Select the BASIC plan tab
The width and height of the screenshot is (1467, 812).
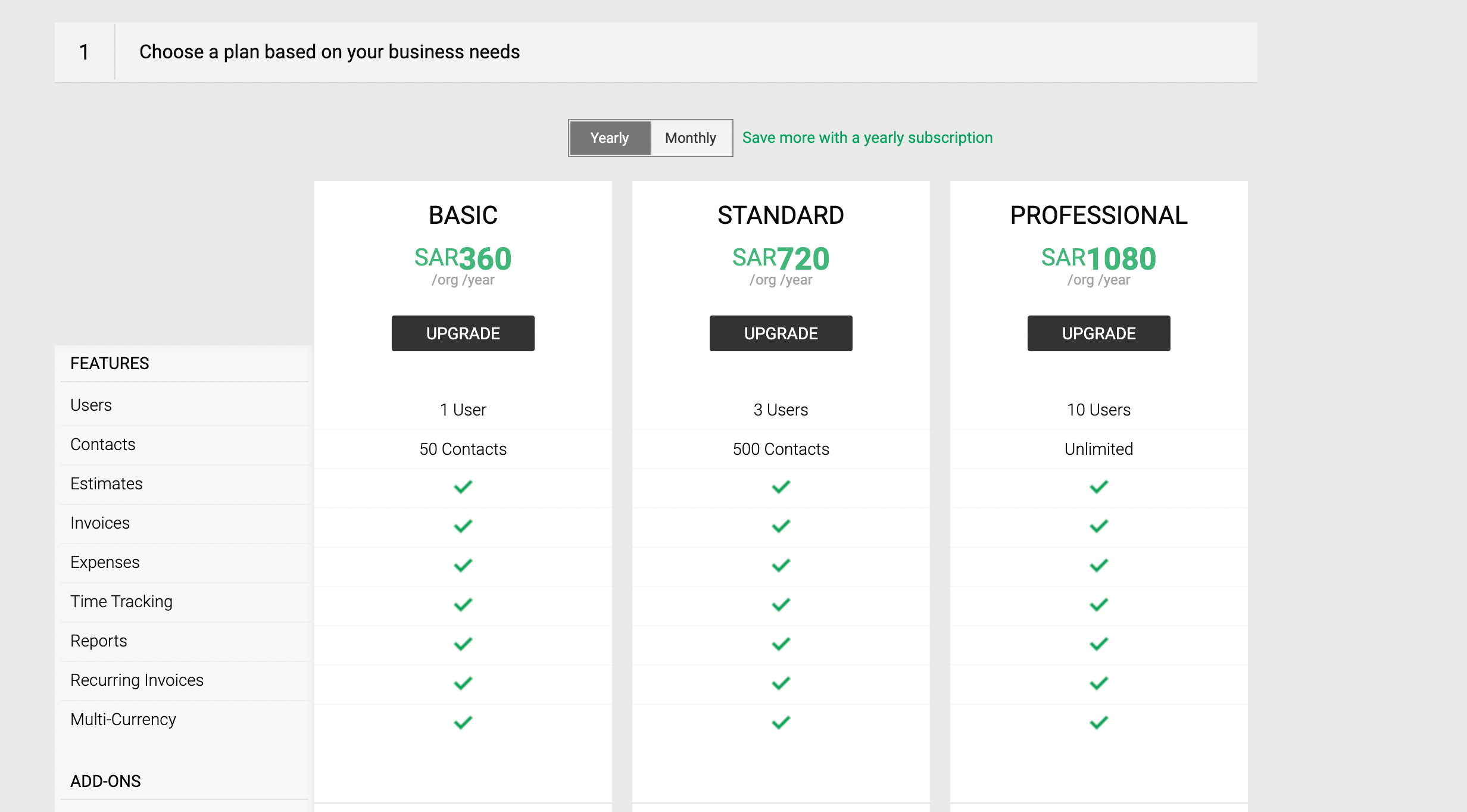point(463,214)
